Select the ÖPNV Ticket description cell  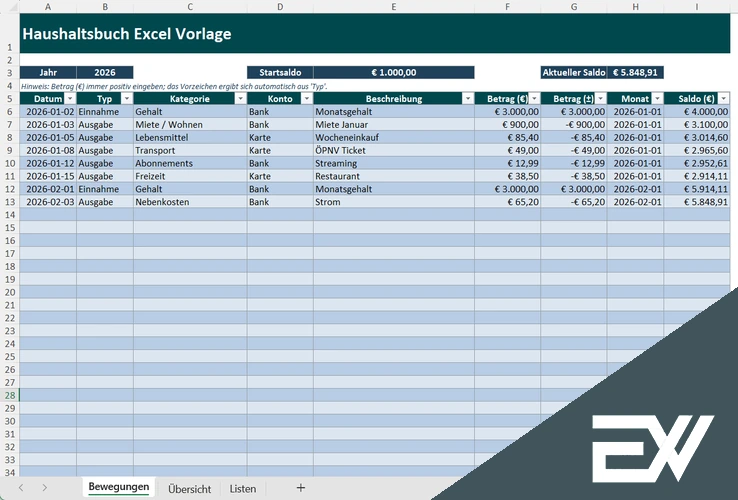pos(393,150)
